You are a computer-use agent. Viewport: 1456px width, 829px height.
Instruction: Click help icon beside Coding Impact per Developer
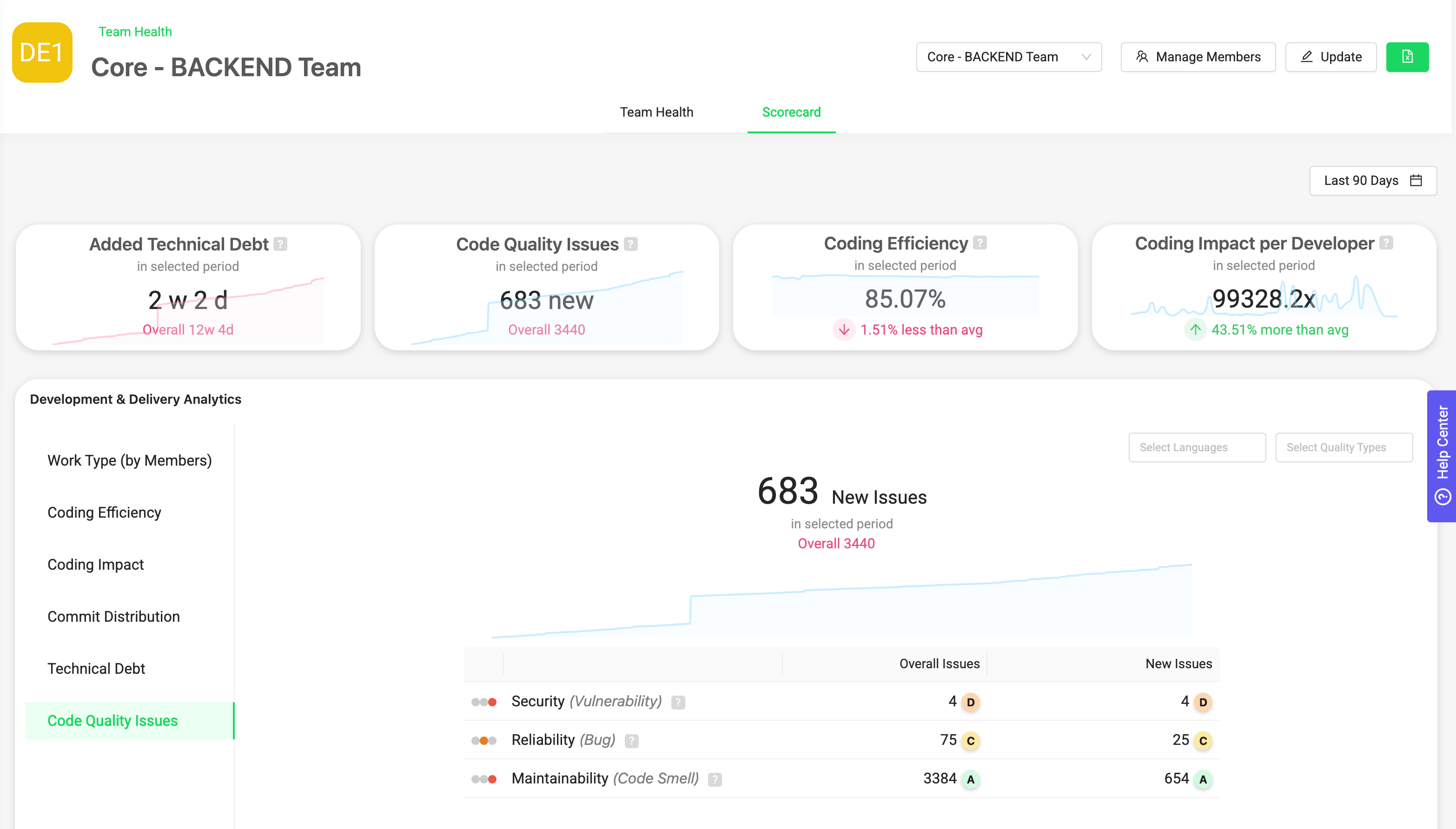[1386, 243]
